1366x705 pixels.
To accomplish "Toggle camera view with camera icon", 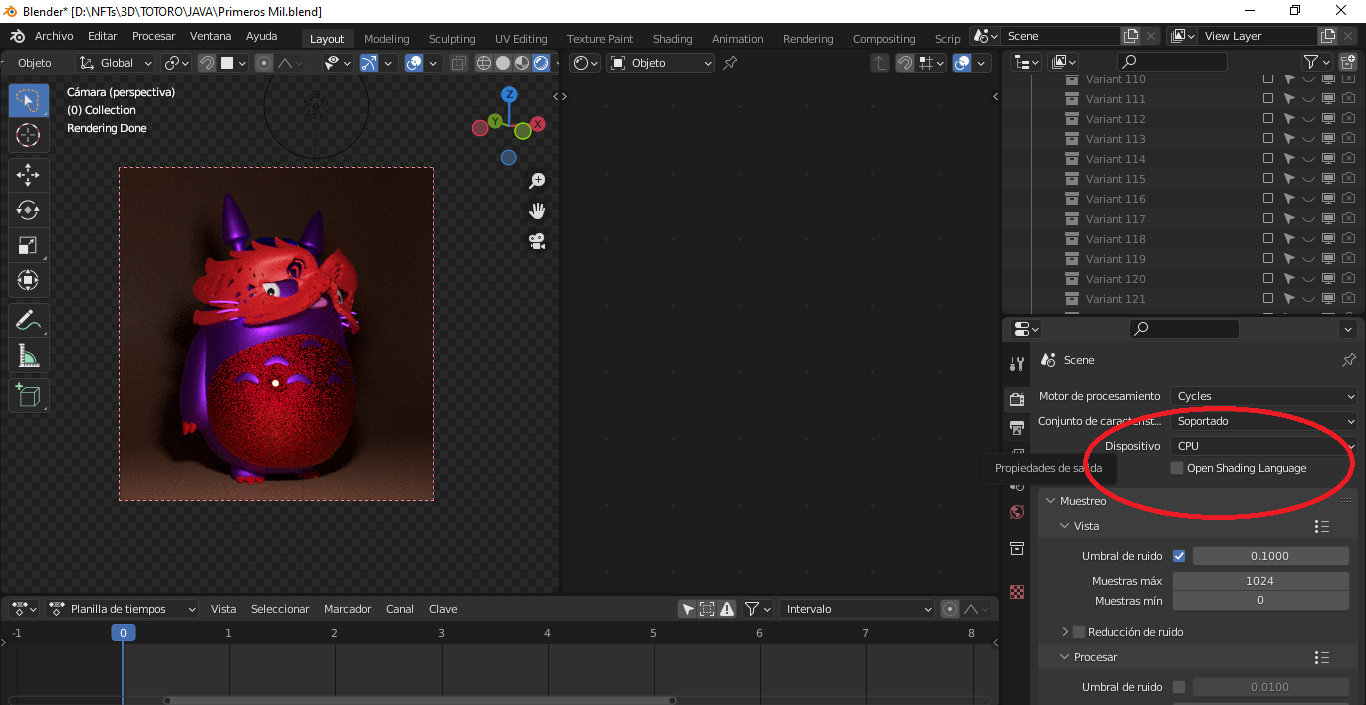I will coord(537,241).
